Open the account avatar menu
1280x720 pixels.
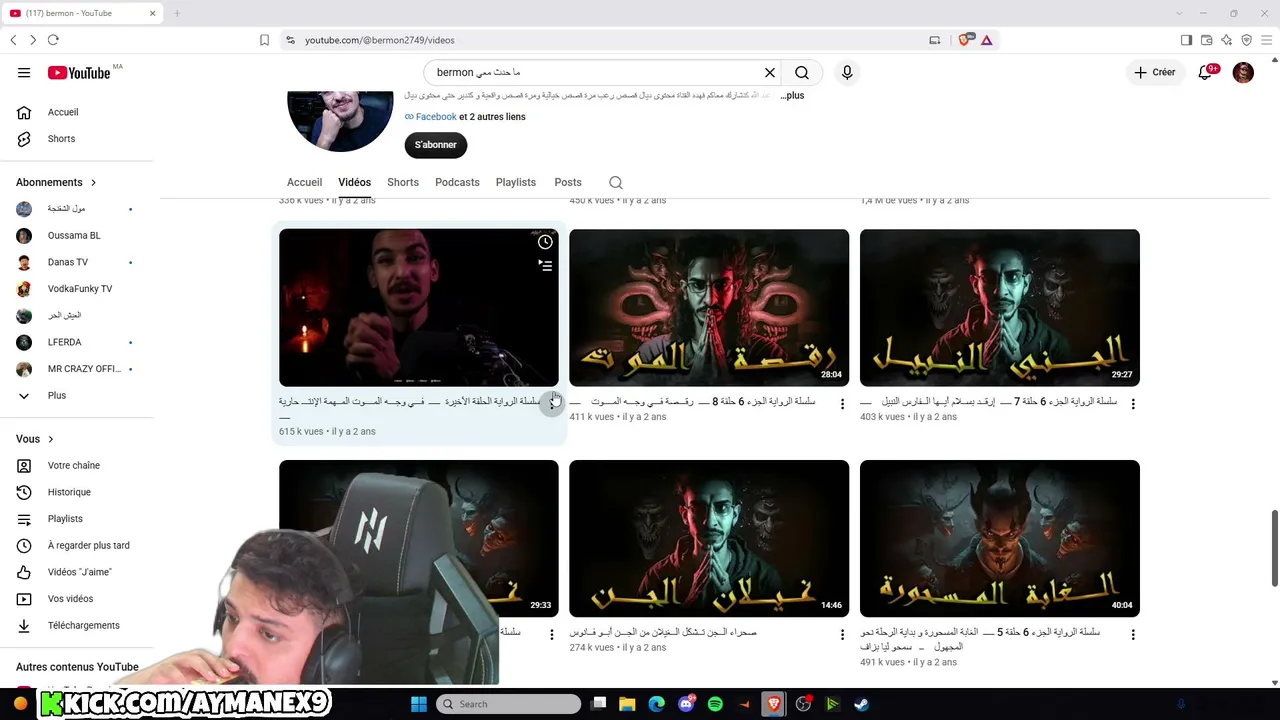(x=1243, y=72)
